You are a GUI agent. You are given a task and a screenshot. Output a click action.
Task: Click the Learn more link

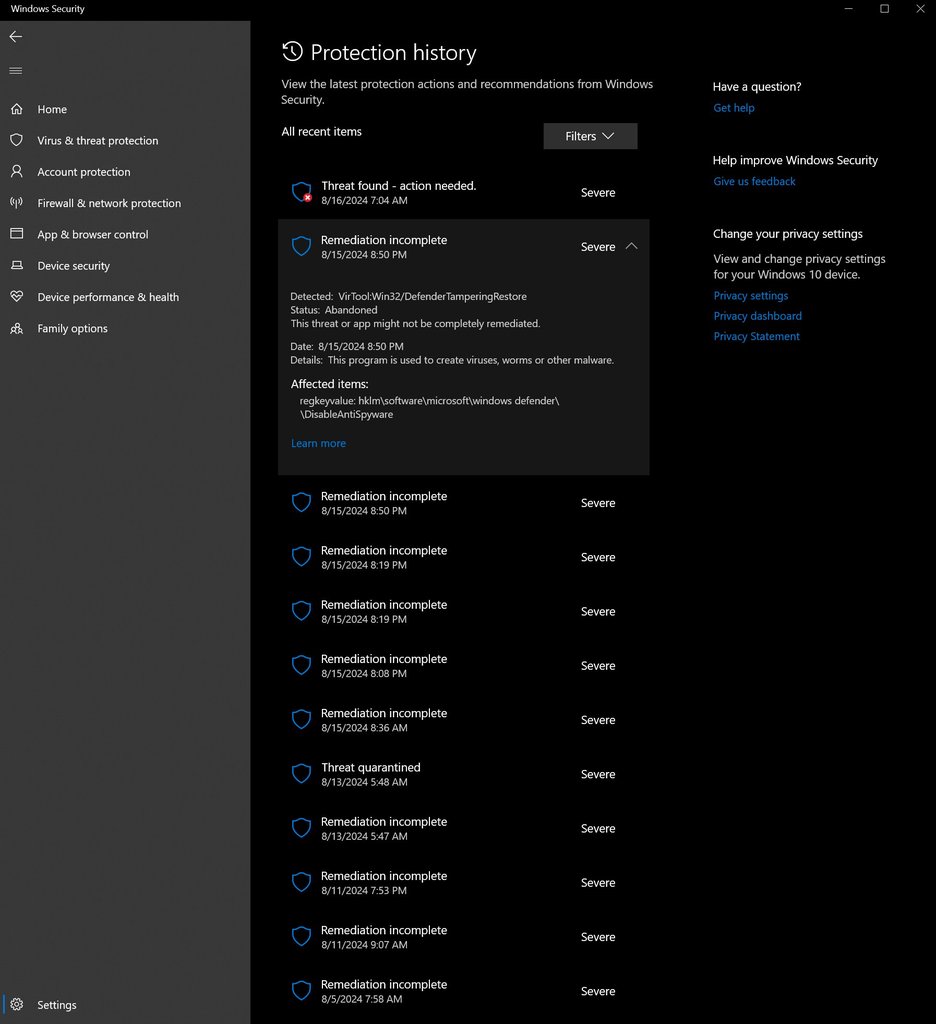[318, 443]
